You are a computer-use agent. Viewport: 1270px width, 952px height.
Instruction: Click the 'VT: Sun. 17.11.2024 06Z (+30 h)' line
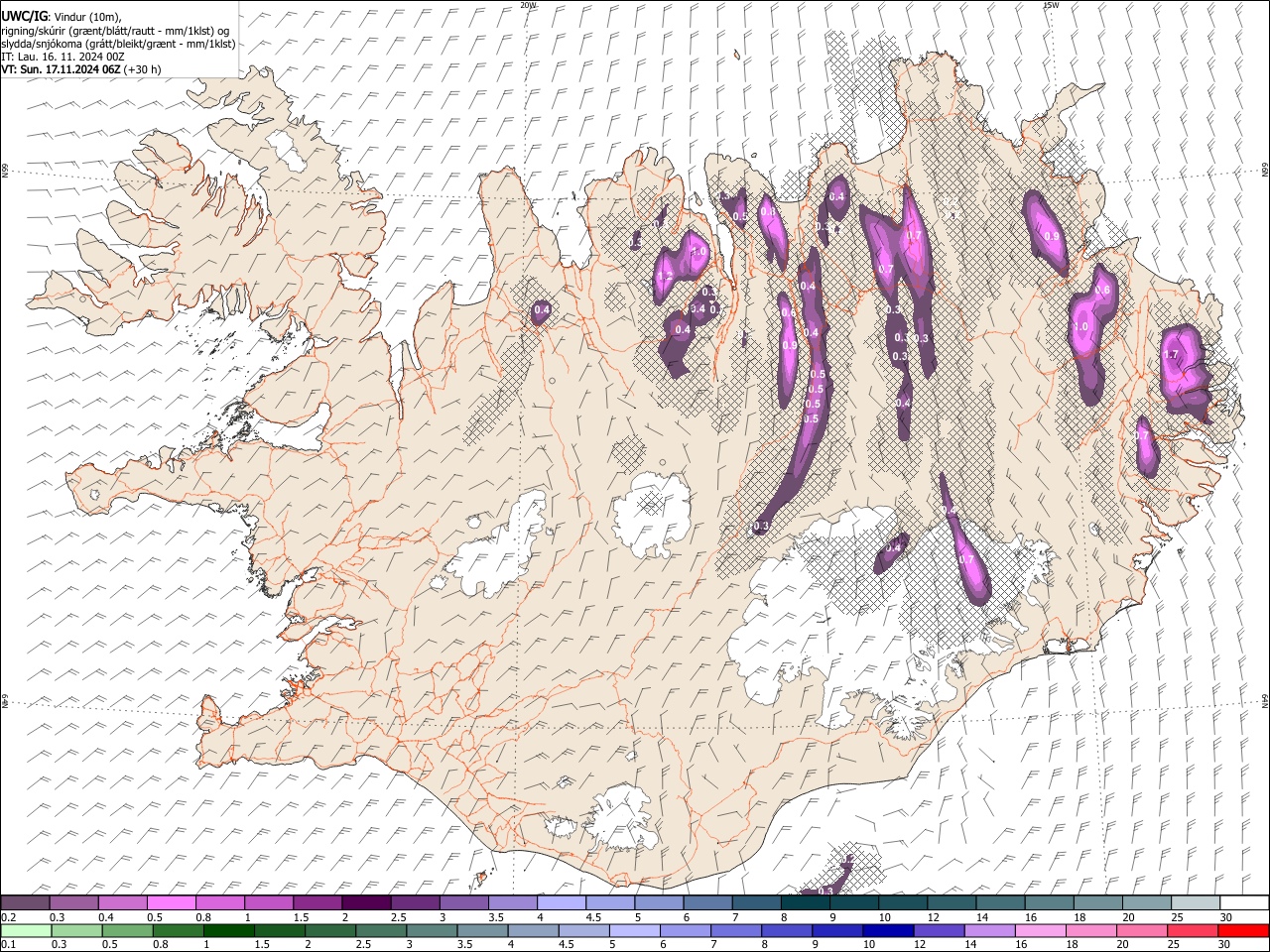pos(81,69)
